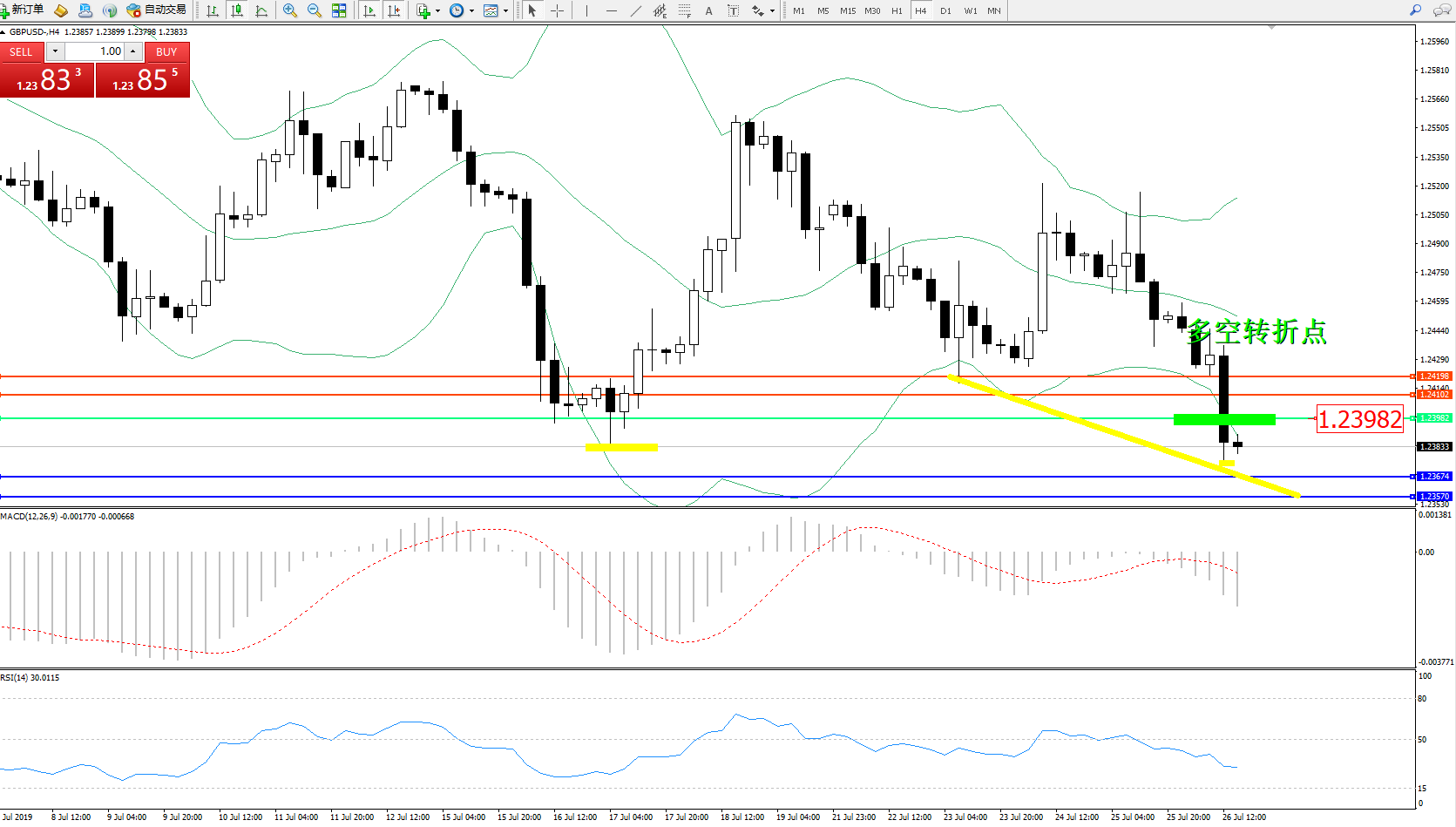Expand the chart templates dropdown arrow
This screenshot has height=827, width=1456.
click(x=505, y=11)
